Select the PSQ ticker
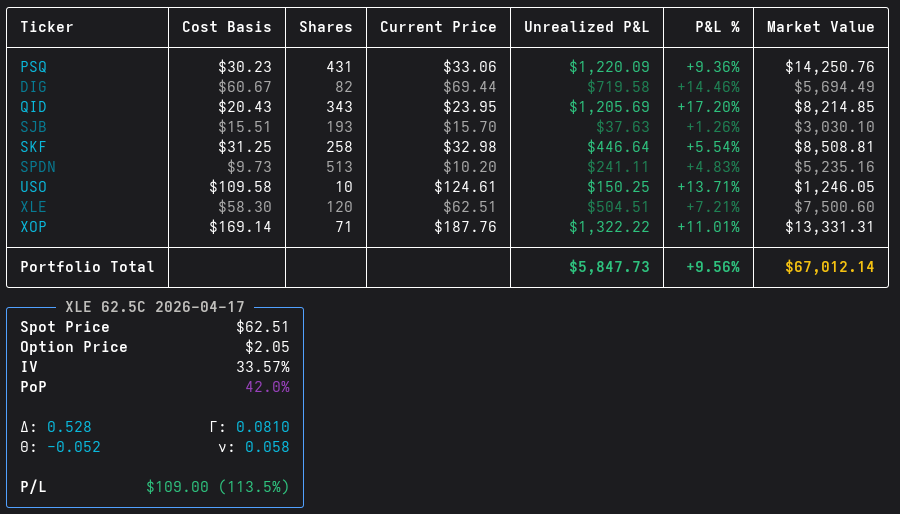 tap(33, 67)
